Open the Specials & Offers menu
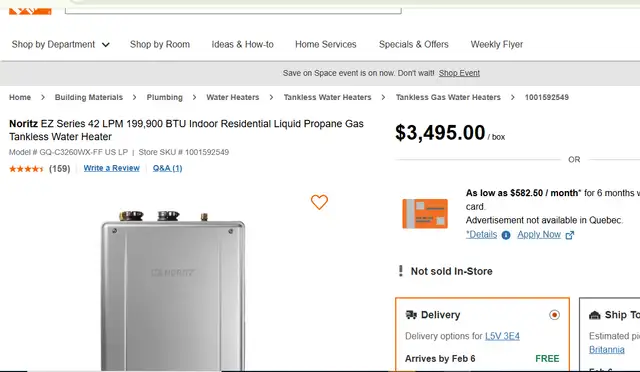 413,45
